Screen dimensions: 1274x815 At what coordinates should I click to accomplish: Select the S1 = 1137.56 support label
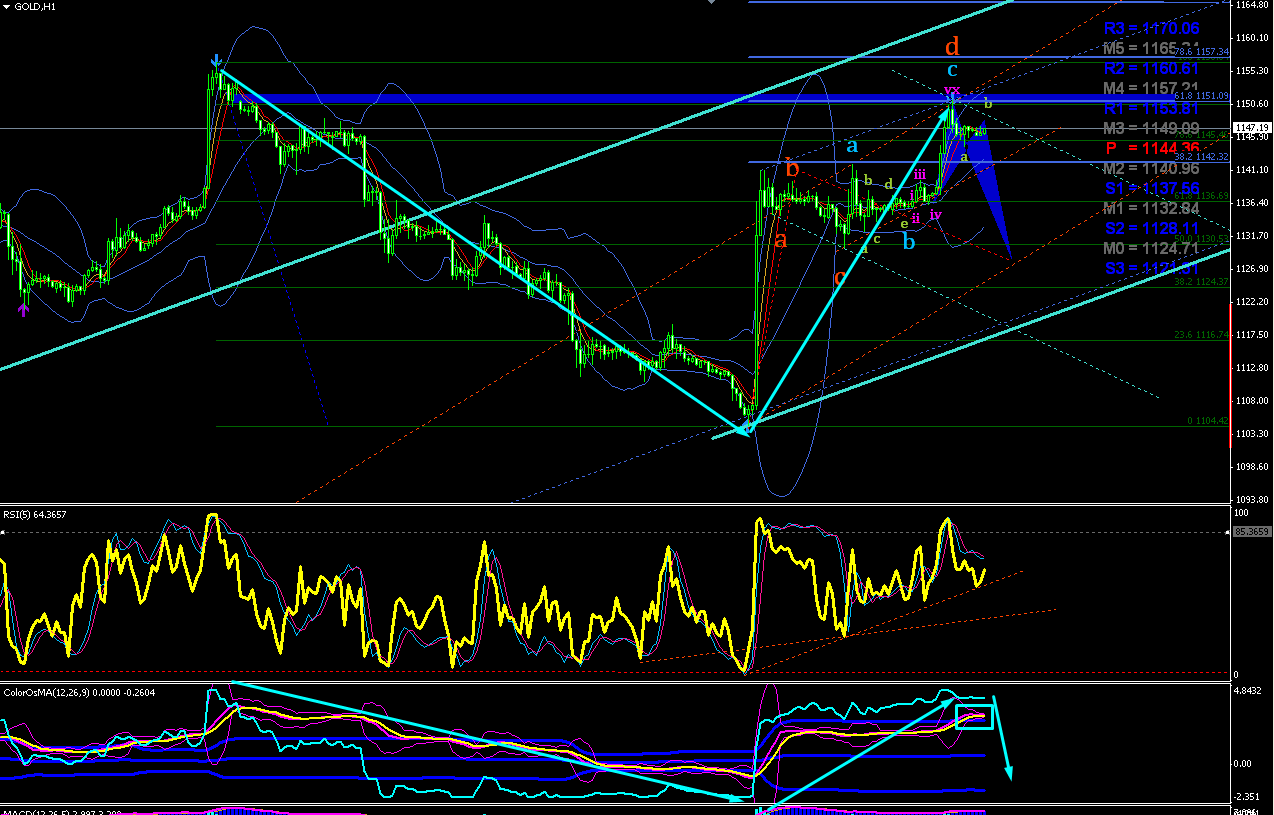coord(1152,188)
